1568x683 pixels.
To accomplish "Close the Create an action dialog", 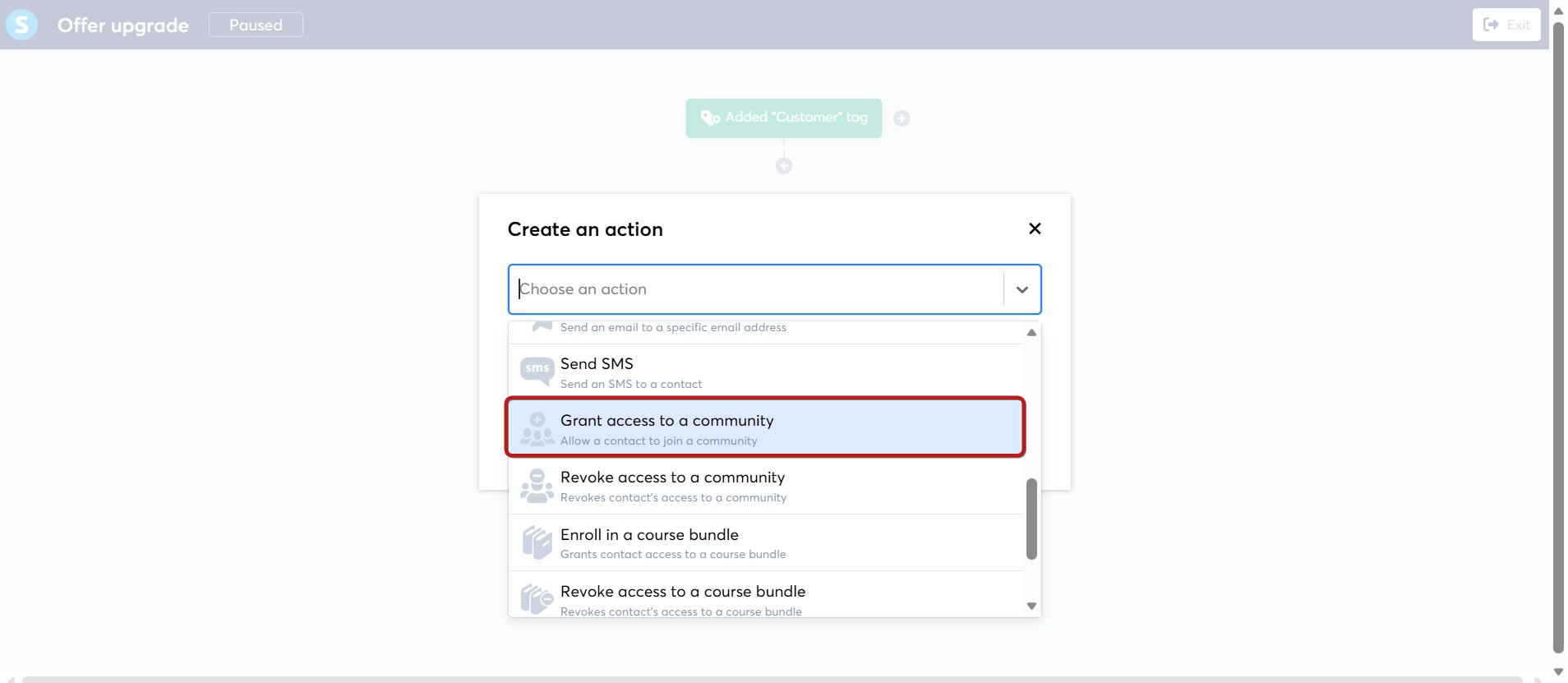I will pyautogui.click(x=1035, y=228).
